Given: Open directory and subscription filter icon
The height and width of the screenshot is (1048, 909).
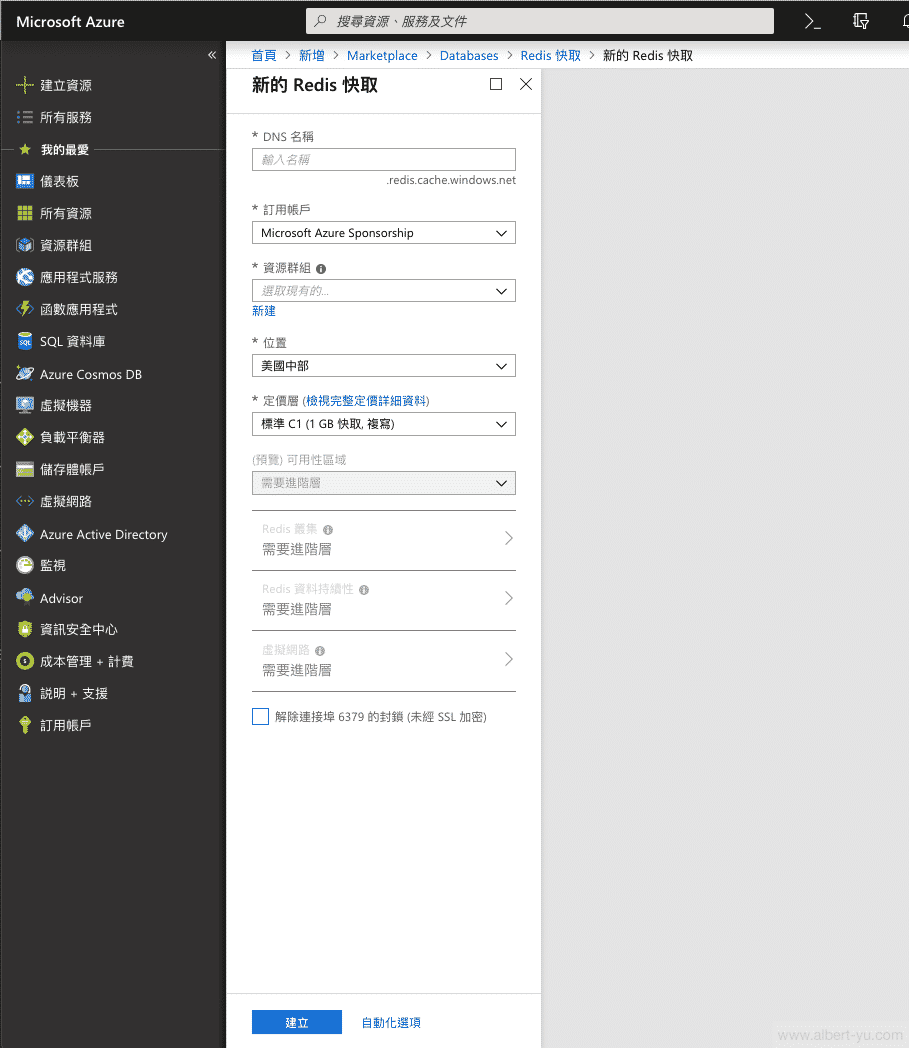Looking at the screenshot, I should pyautogui.click(x=861, y=21).
